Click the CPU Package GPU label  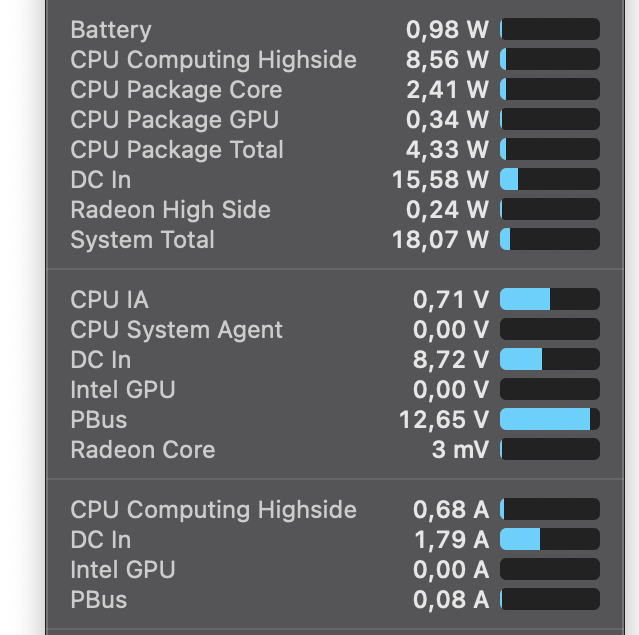tap(174, 120)
